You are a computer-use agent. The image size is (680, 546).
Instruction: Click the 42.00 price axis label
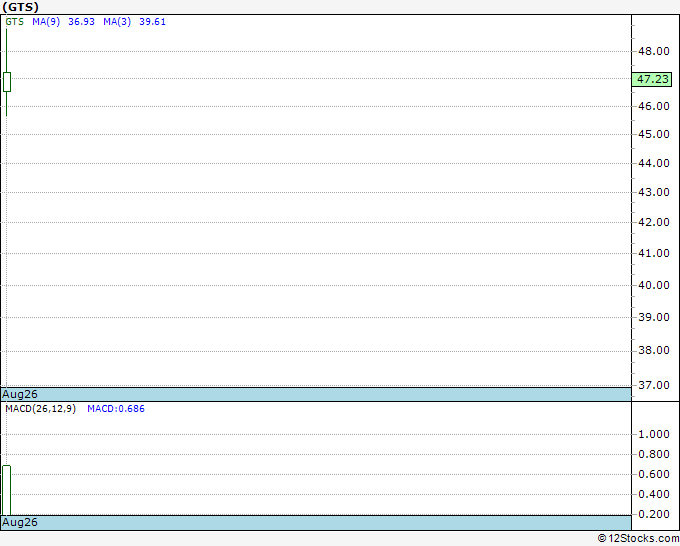(654, 222)
